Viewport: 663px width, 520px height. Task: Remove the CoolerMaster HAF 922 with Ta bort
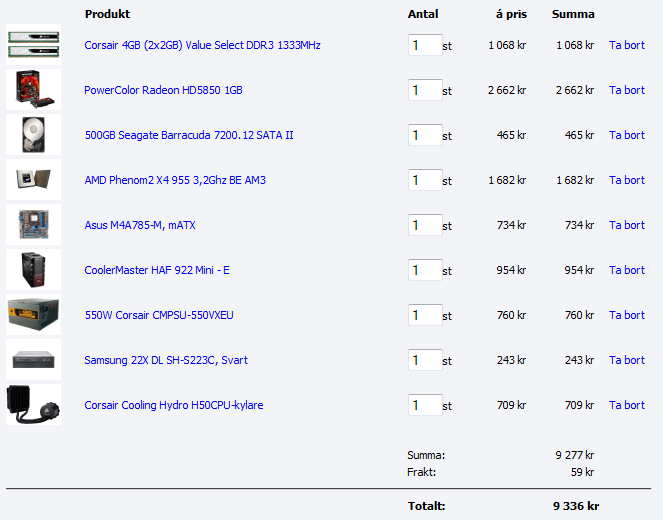coord(627,270)
